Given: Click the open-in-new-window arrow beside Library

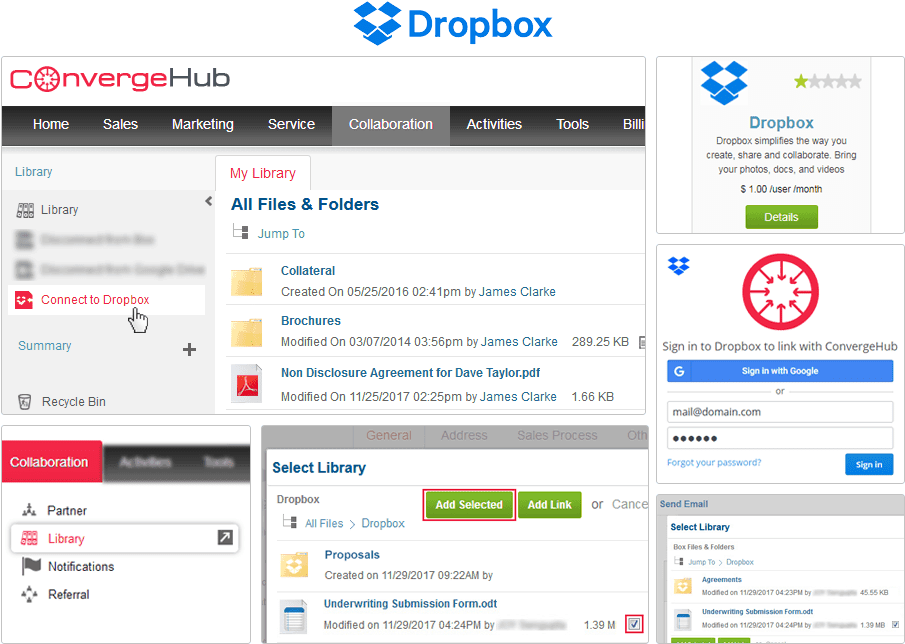Looking at the screenshot, I should pyautogui.click(x=225, y=537).
